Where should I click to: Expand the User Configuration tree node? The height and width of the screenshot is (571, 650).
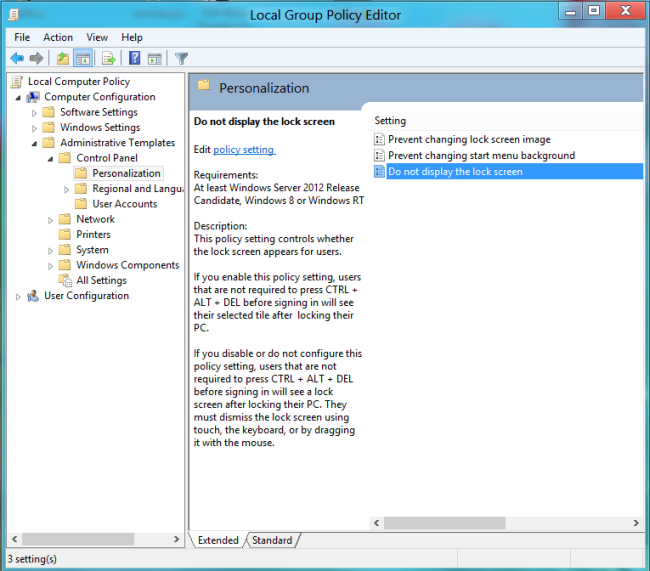18,296
